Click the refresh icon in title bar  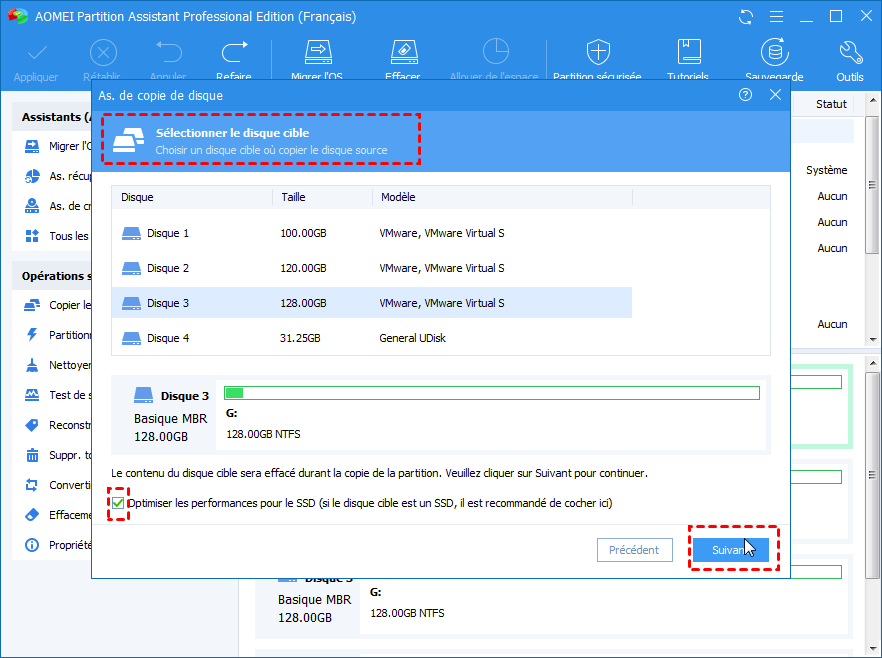746,17
